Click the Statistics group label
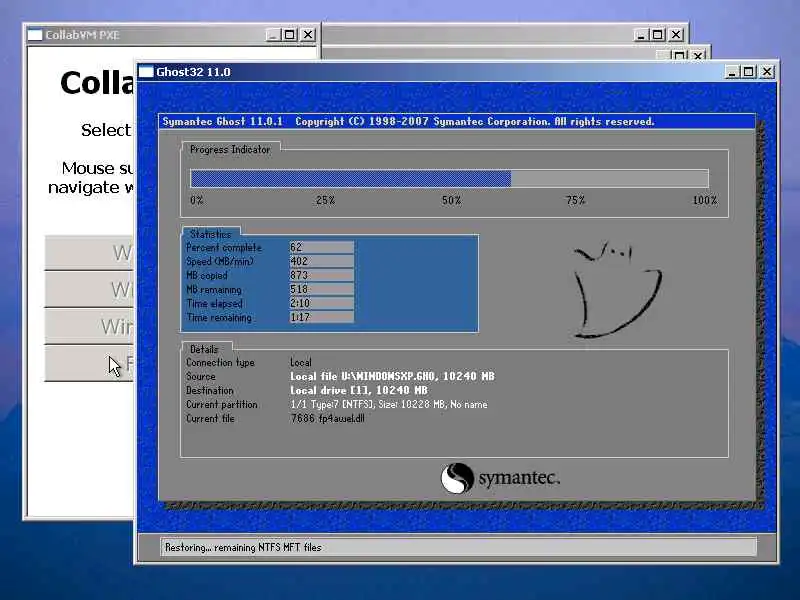The image size is (800, 600). tap(210, 234)
